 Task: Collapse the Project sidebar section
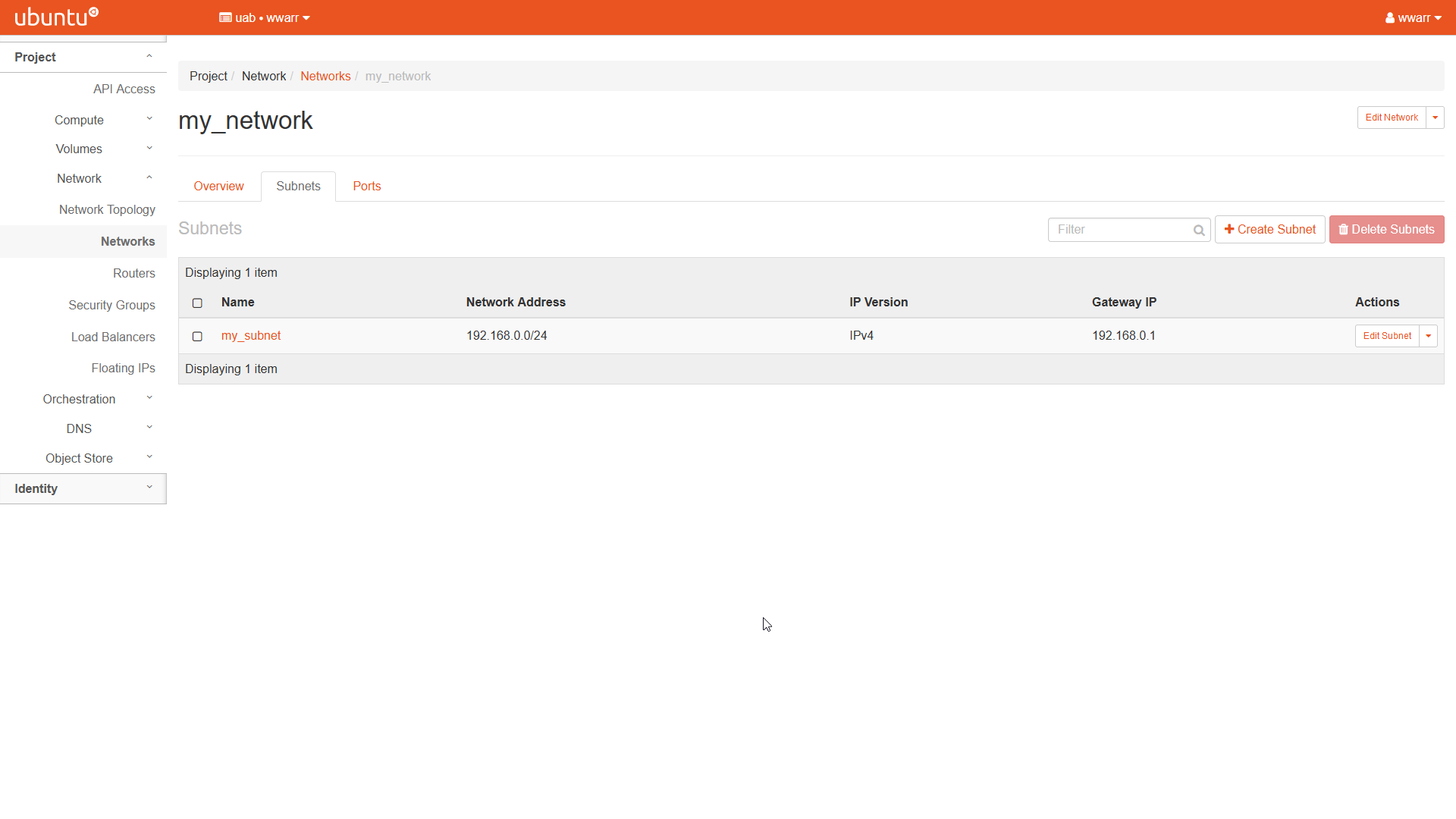point(83,57)
